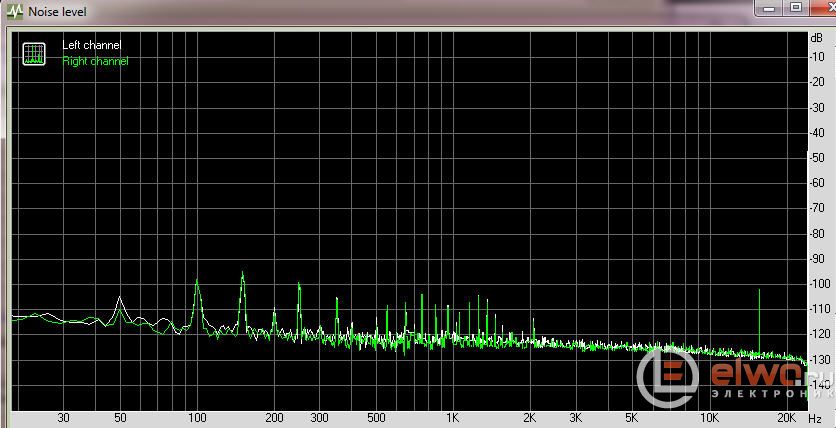Click the Hz unit label on axis

pyautogui.click(x=815, y=417)
